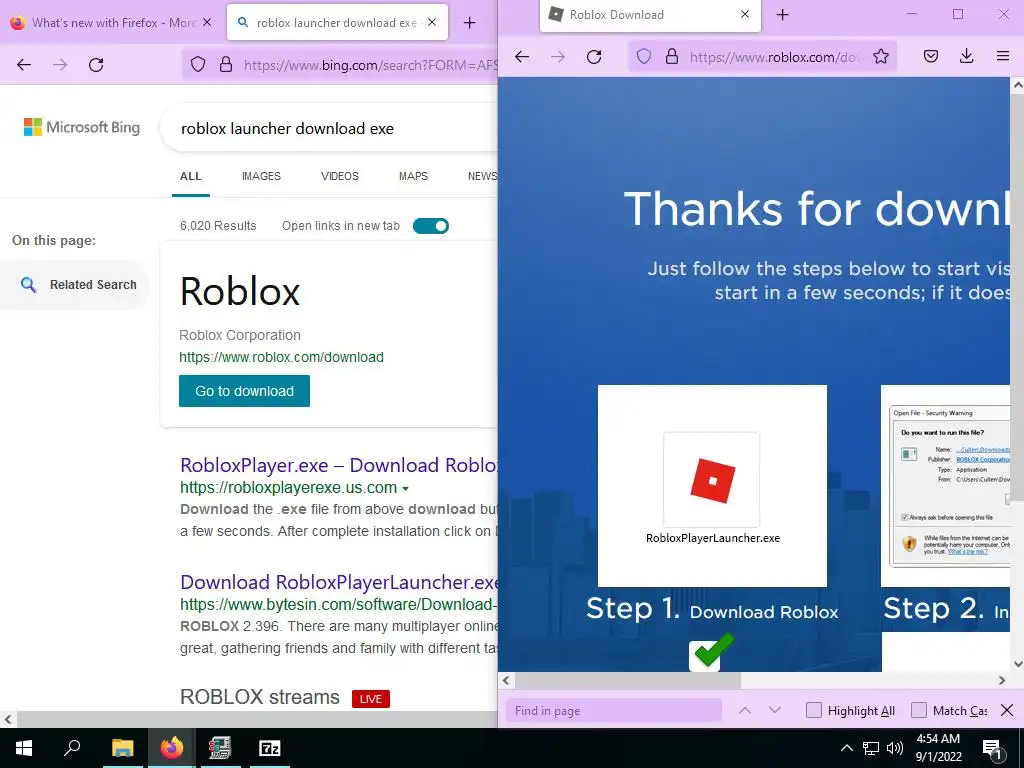The height and width of the screenshot is (768, 1024).
Task: Switch to VIDEOS results tab
Action: click(x=340, y=176)
